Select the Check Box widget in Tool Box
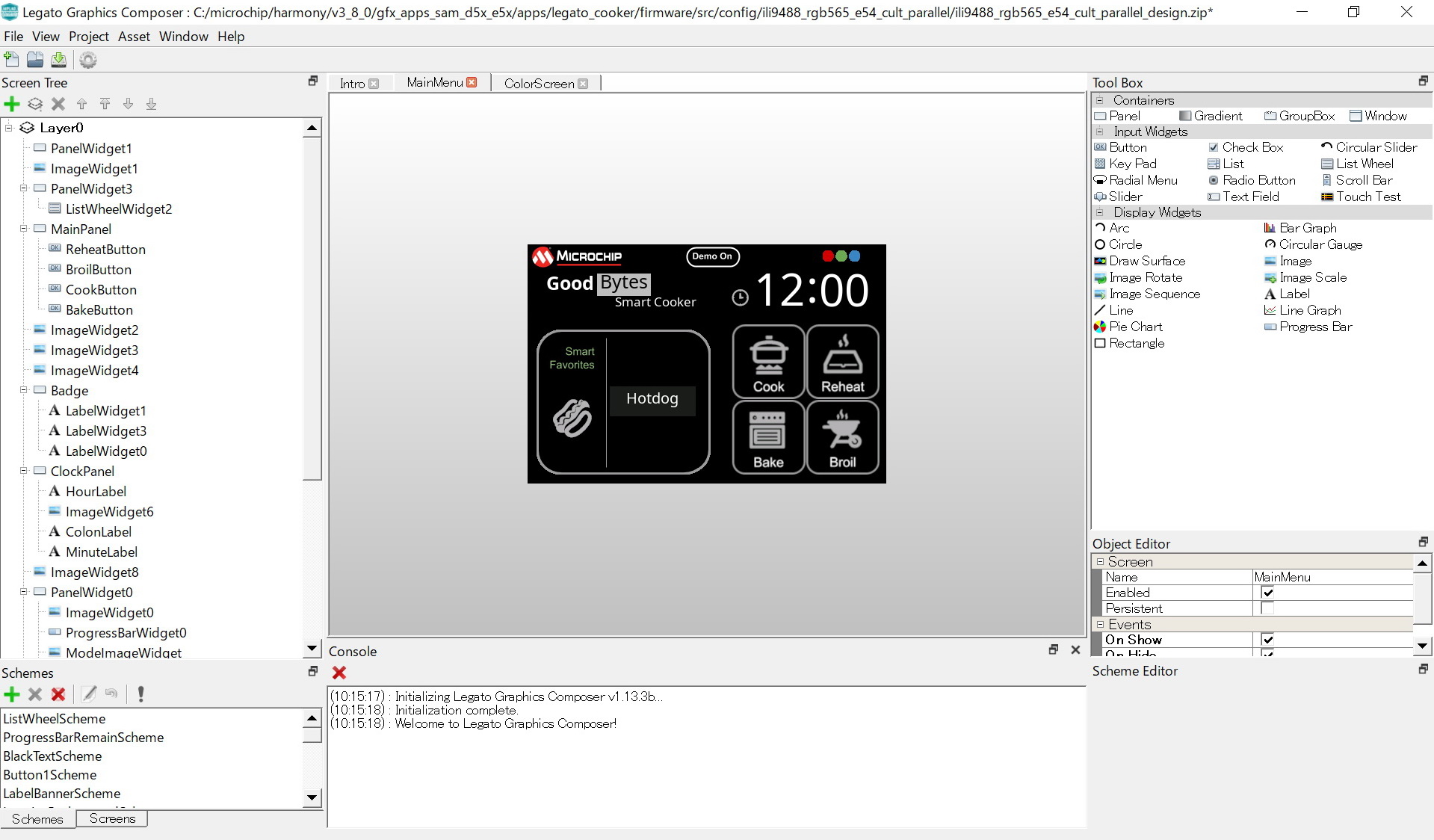 [x=1246, y=147]
